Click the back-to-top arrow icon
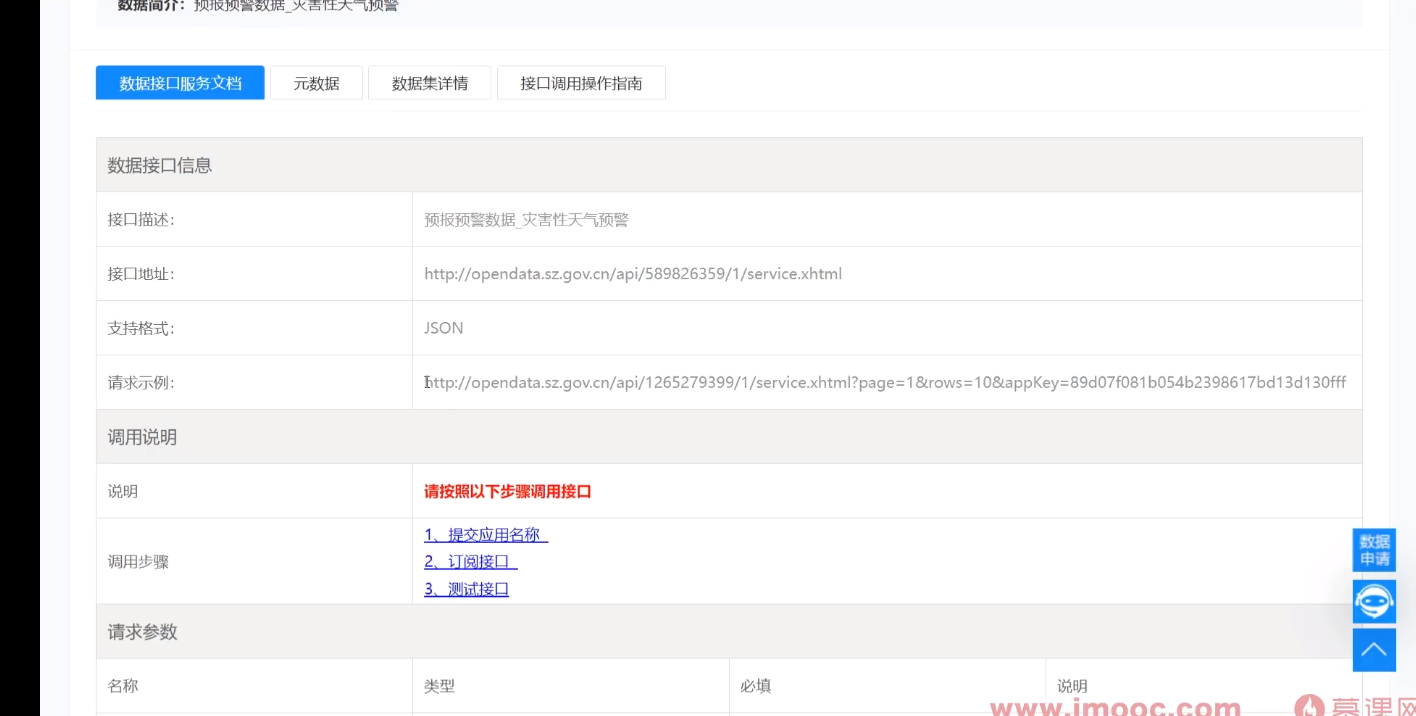1416x716 pixels. point(1374,650)
